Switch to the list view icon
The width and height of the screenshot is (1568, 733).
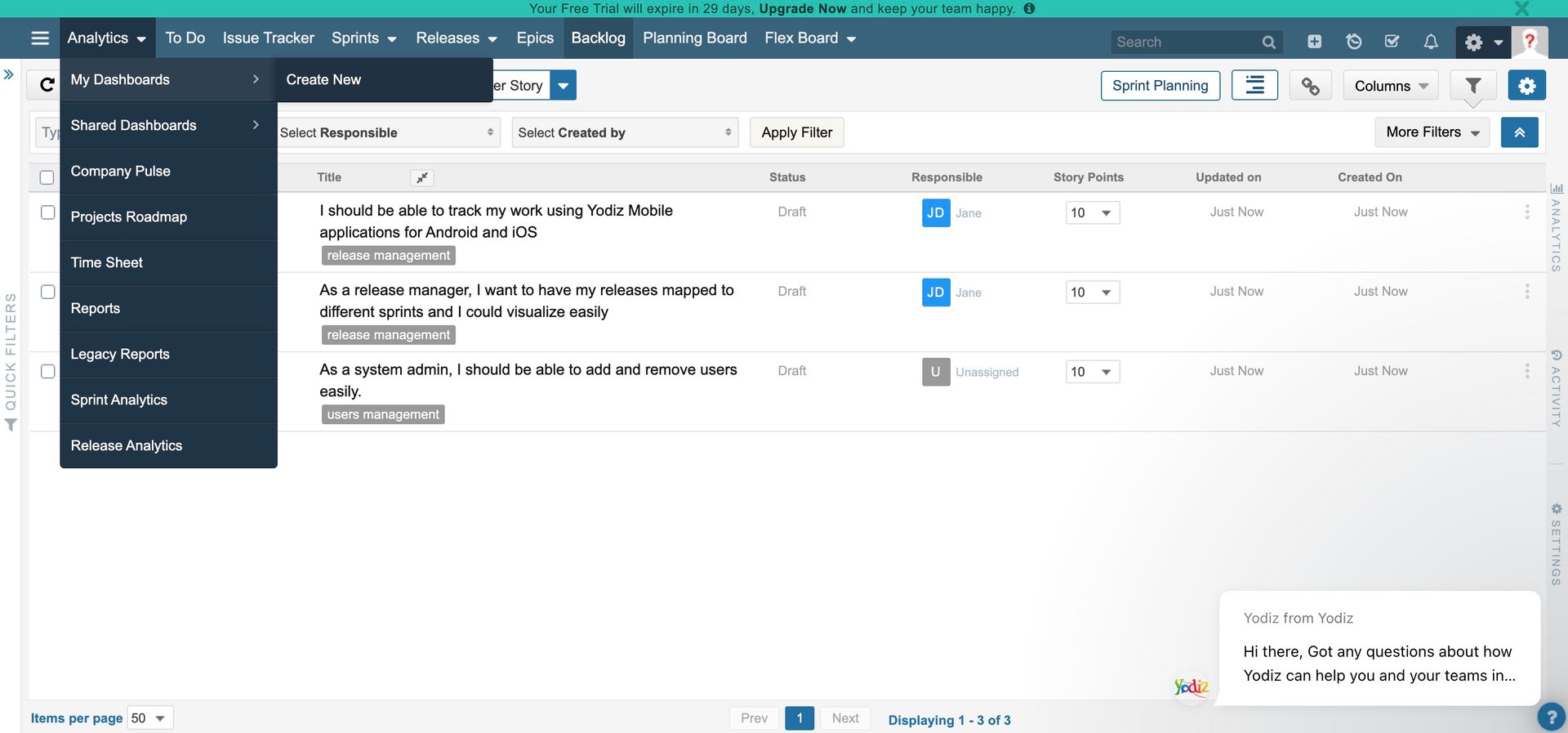click(1254, 85)
